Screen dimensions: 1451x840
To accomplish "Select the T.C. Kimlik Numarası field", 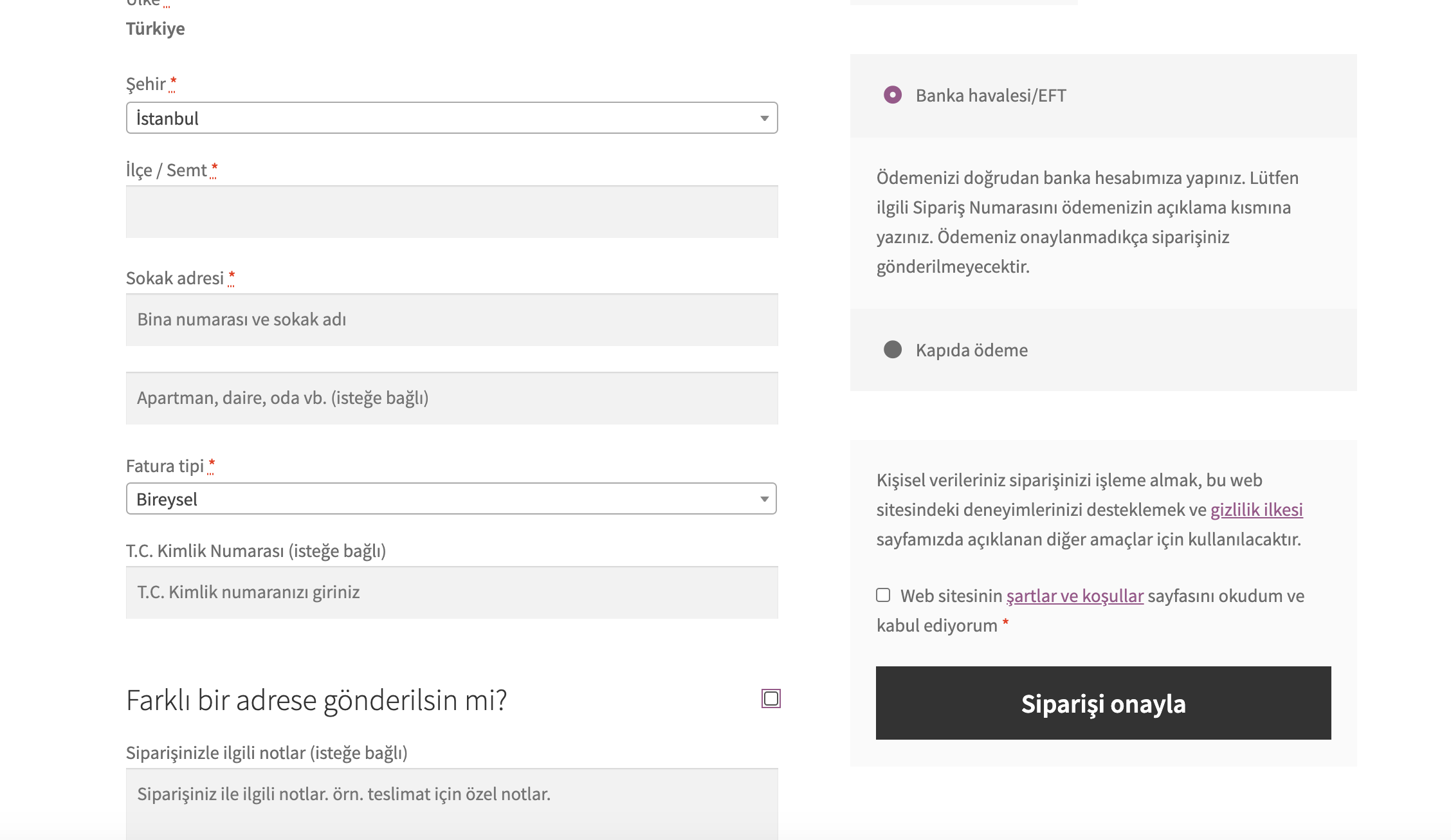I will coord(450,592).
